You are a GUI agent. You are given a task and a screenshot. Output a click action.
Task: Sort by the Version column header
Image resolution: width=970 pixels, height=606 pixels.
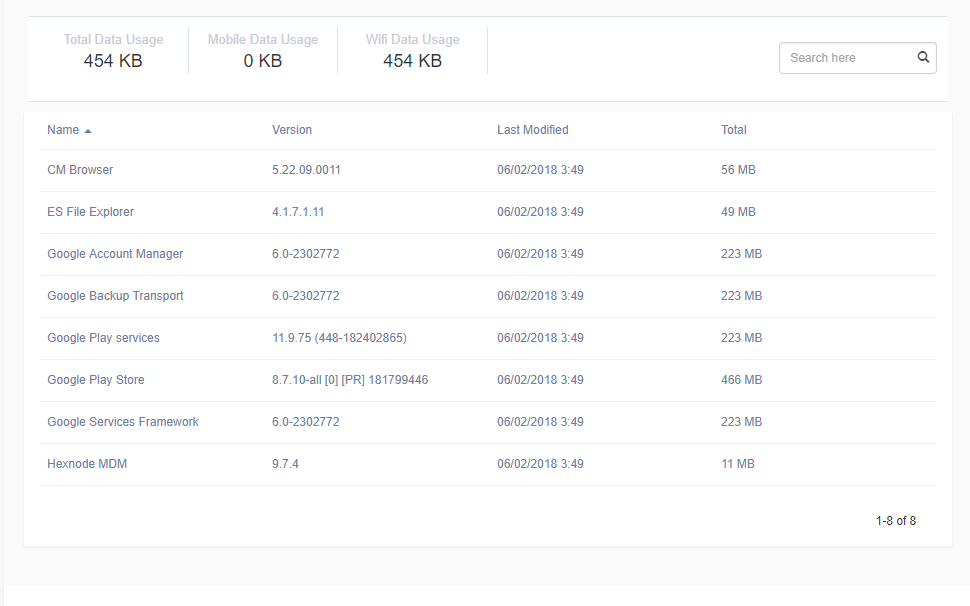pos(292,130)
